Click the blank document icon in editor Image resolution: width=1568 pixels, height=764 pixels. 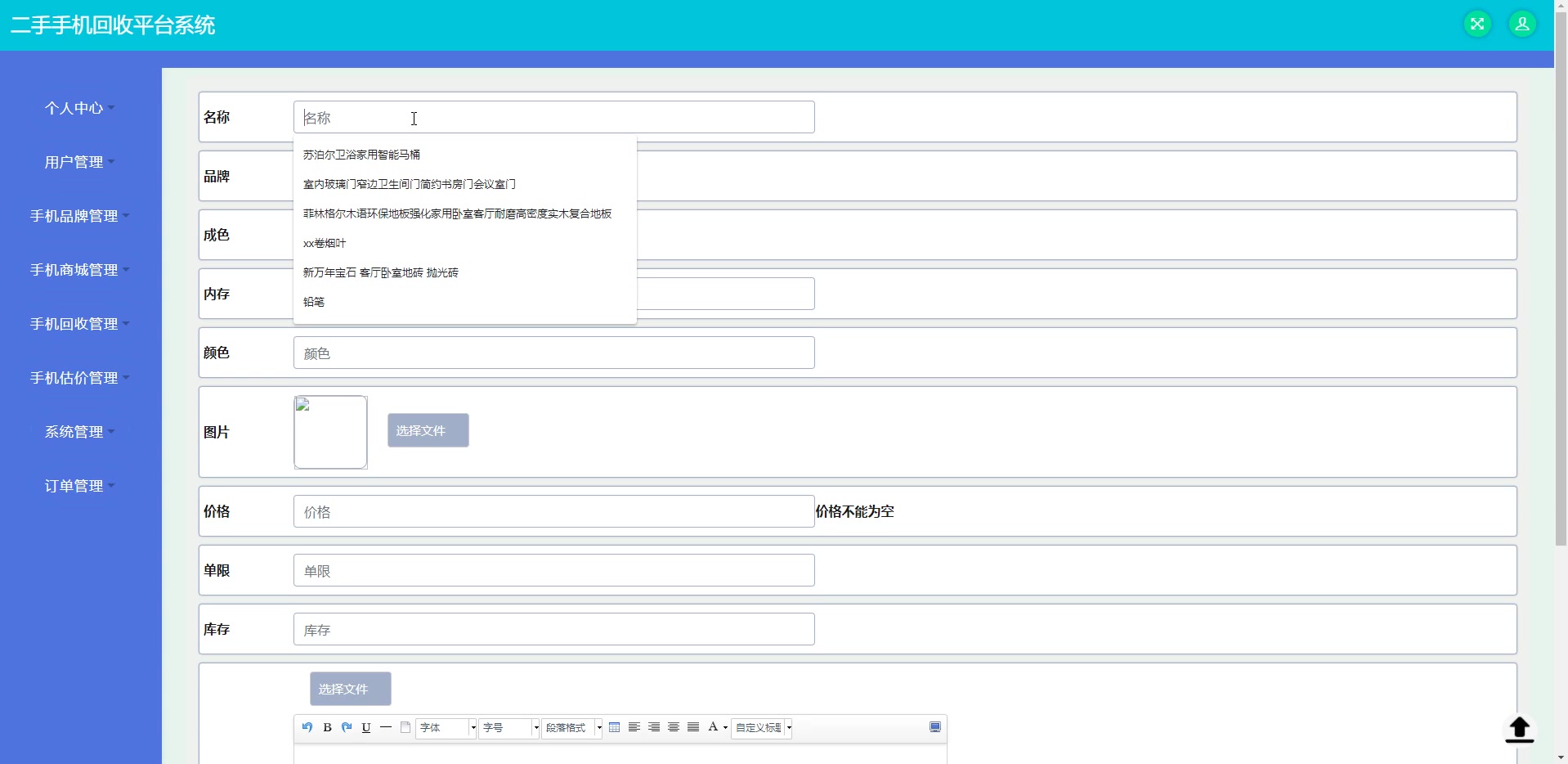tap(405, 727)
